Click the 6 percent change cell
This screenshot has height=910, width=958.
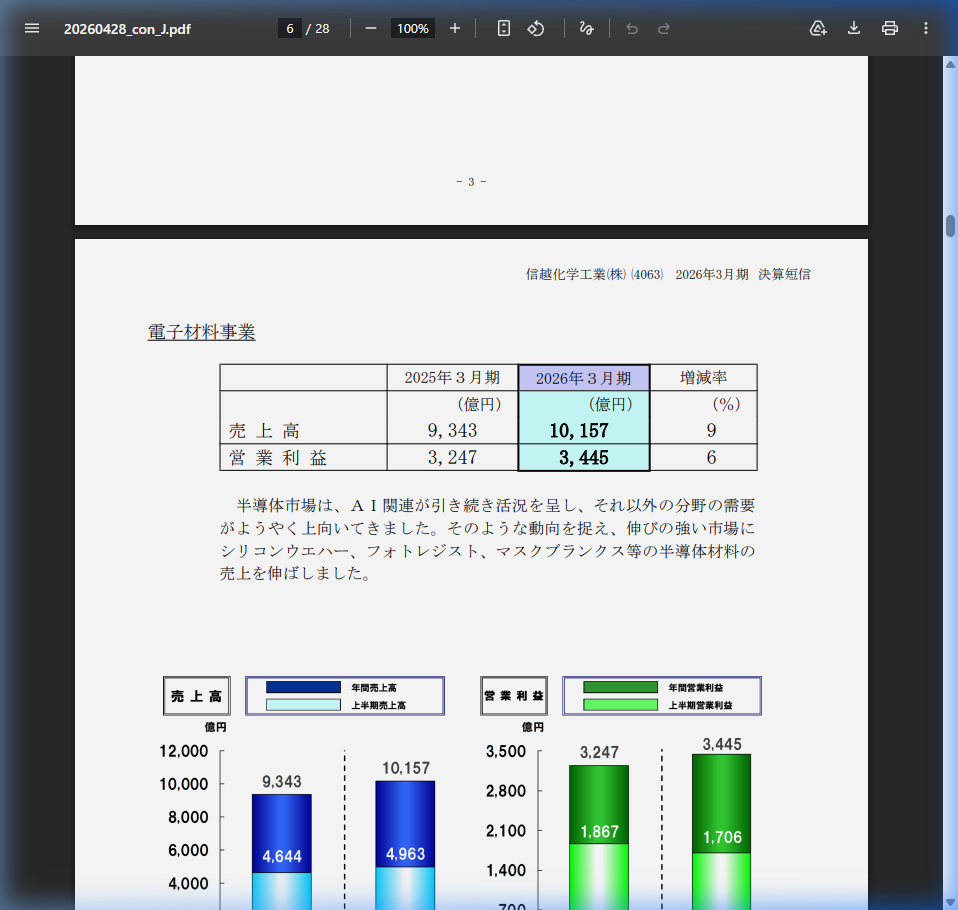(x=703, y=457)
